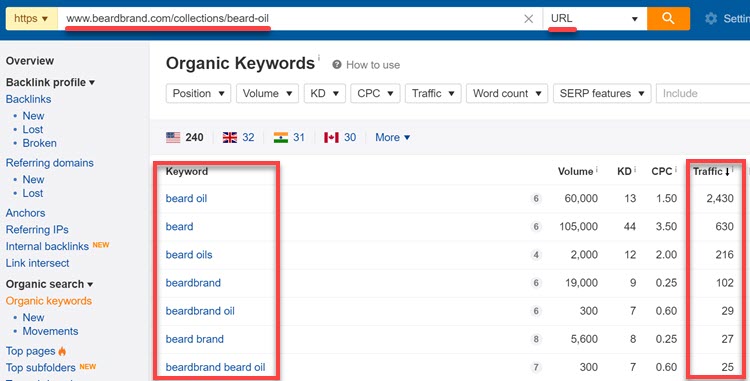750x381 pixels.
Task: Click the 32 UK keywords count
Action: coord(248,138)
